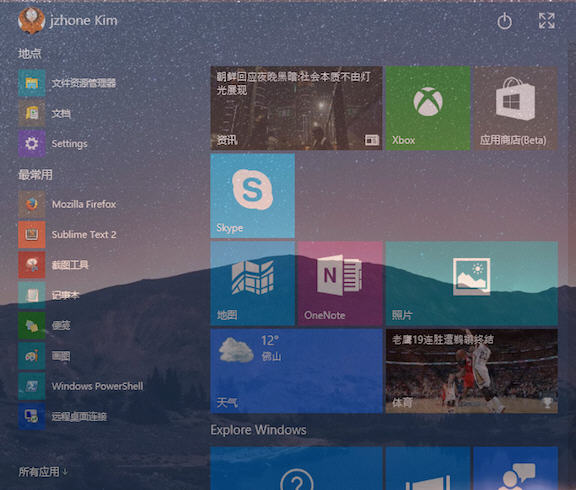Click the power button icon
The image size is (576, 490).
[504, 21]
